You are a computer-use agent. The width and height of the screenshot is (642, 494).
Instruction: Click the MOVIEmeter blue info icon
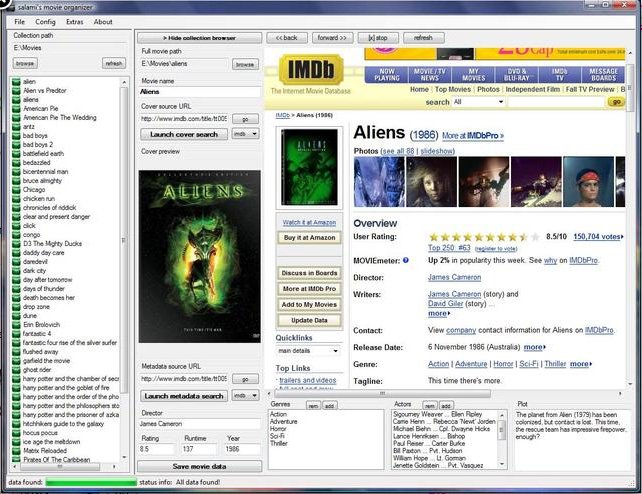(406, 260)
